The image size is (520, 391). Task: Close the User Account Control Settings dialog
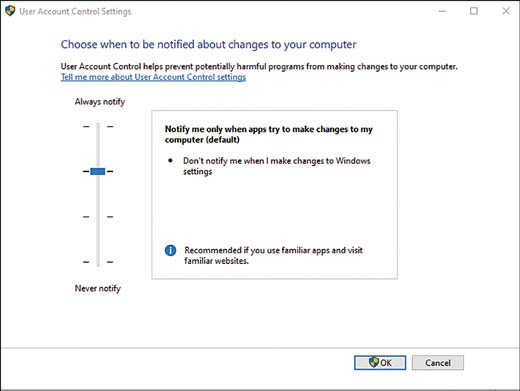[x=506, y=11]
